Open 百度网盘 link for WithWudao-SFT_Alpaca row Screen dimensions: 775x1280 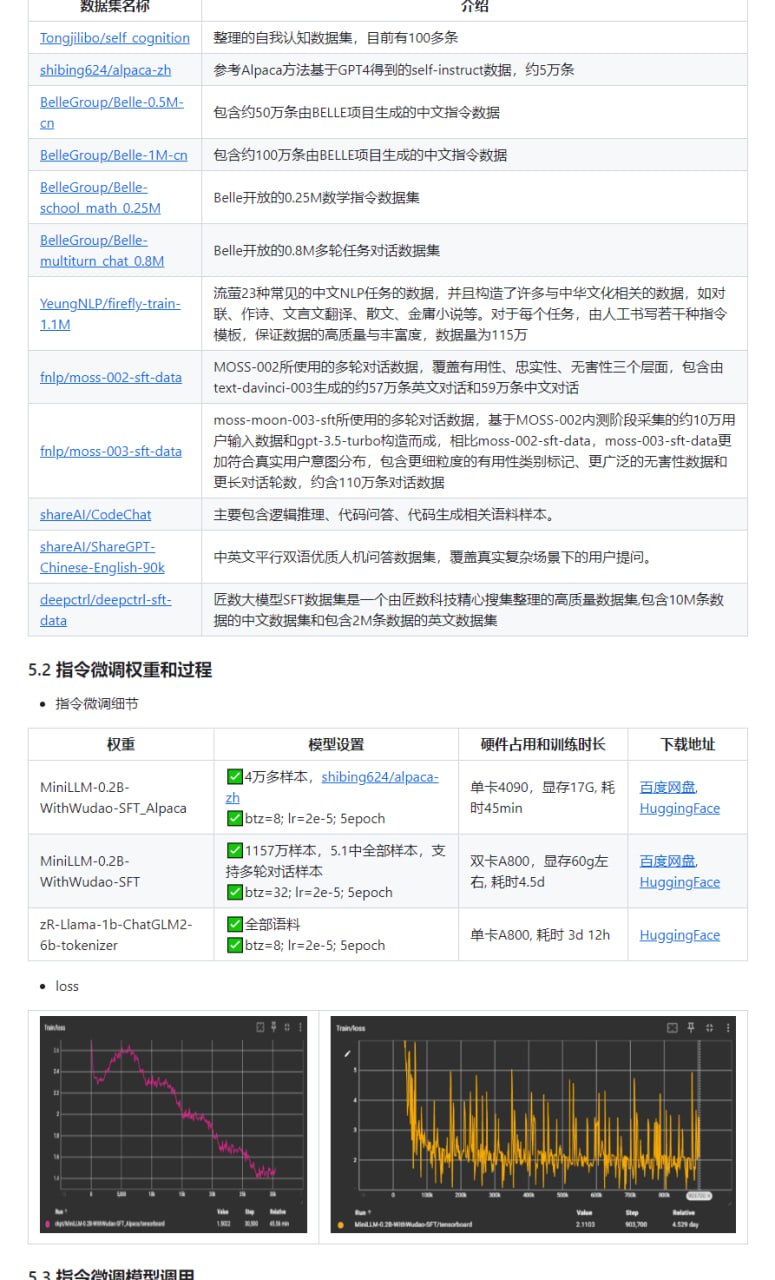[668, 787]
